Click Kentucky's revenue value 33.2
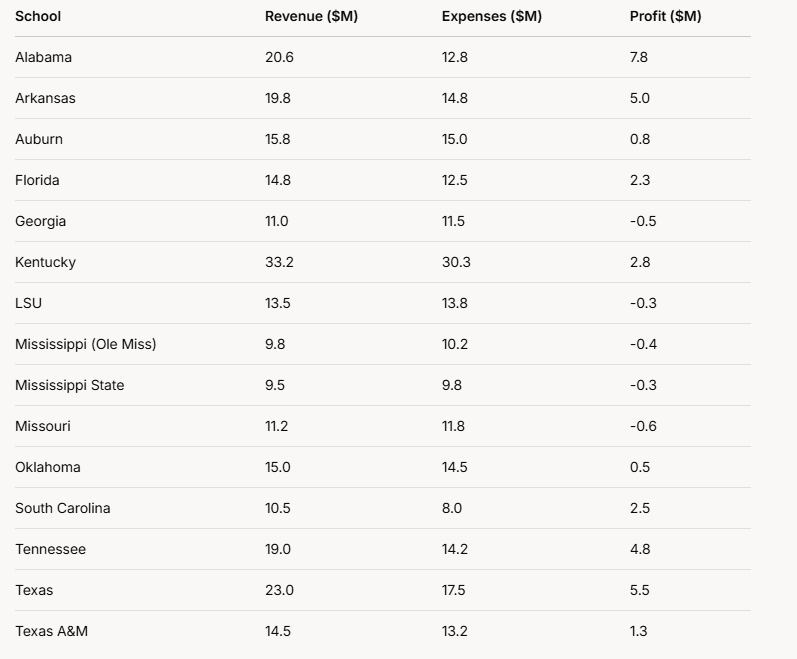Screen dimensions: 797x659 tap(278, 262)
